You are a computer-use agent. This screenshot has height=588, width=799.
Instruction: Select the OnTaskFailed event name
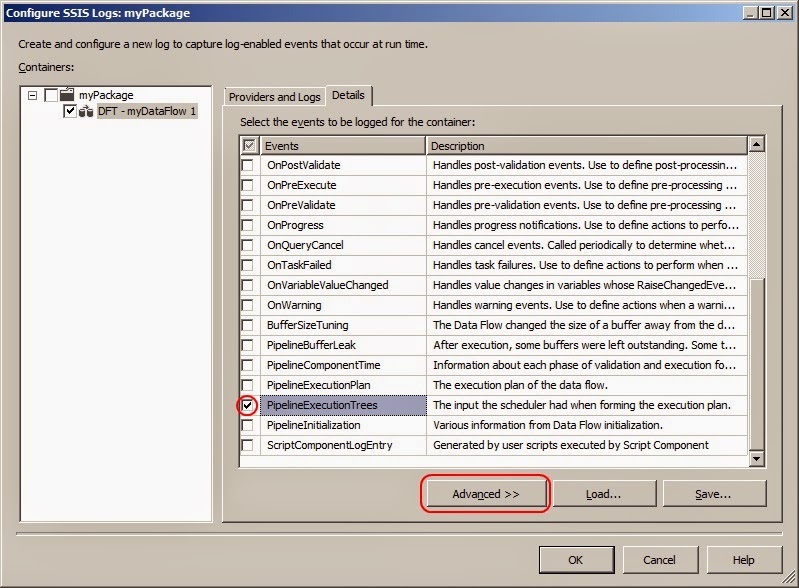pos(299,265)
